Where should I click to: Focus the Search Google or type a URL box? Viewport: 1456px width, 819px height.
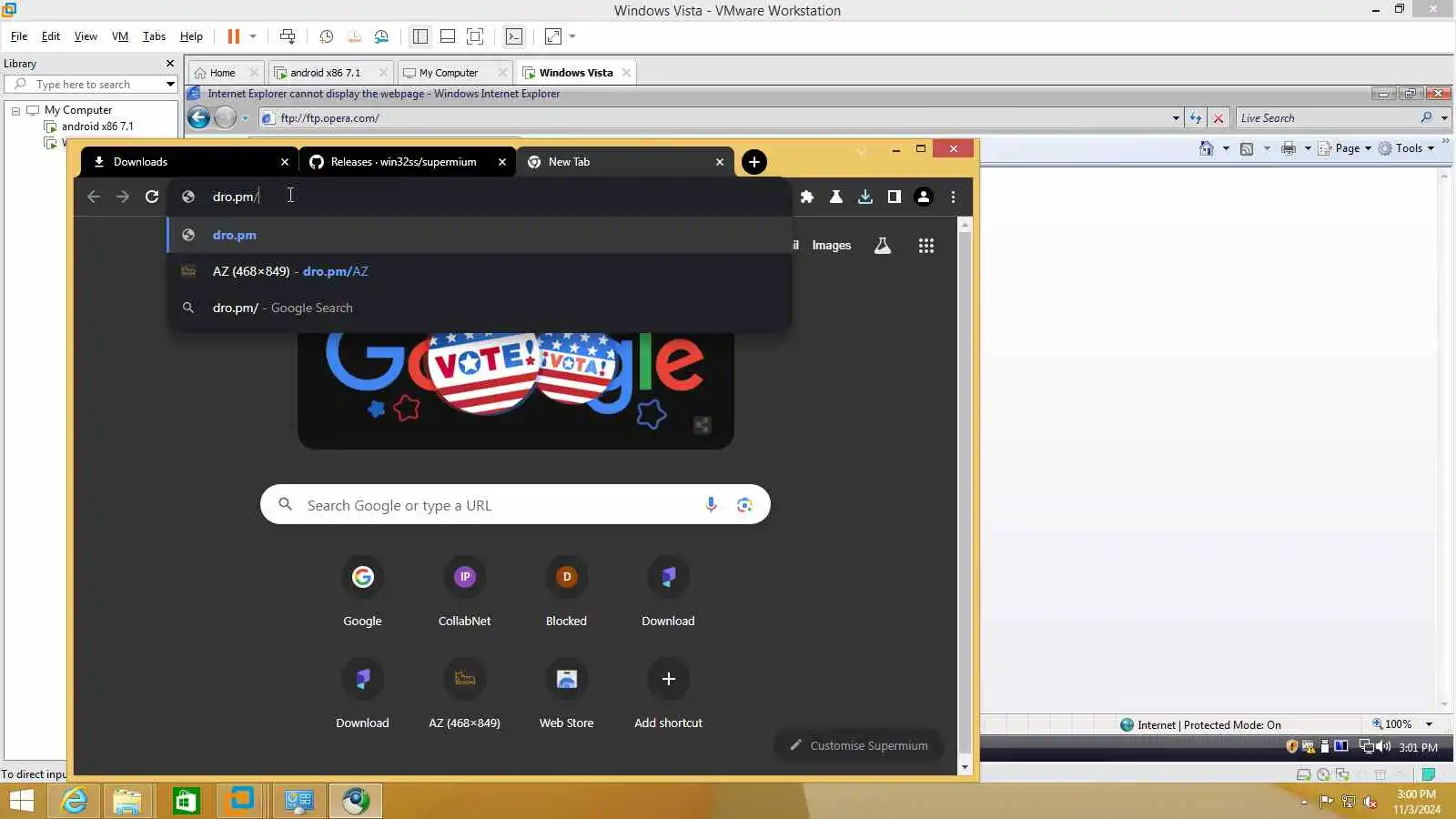pyautogui.click(x=515, y=505)
